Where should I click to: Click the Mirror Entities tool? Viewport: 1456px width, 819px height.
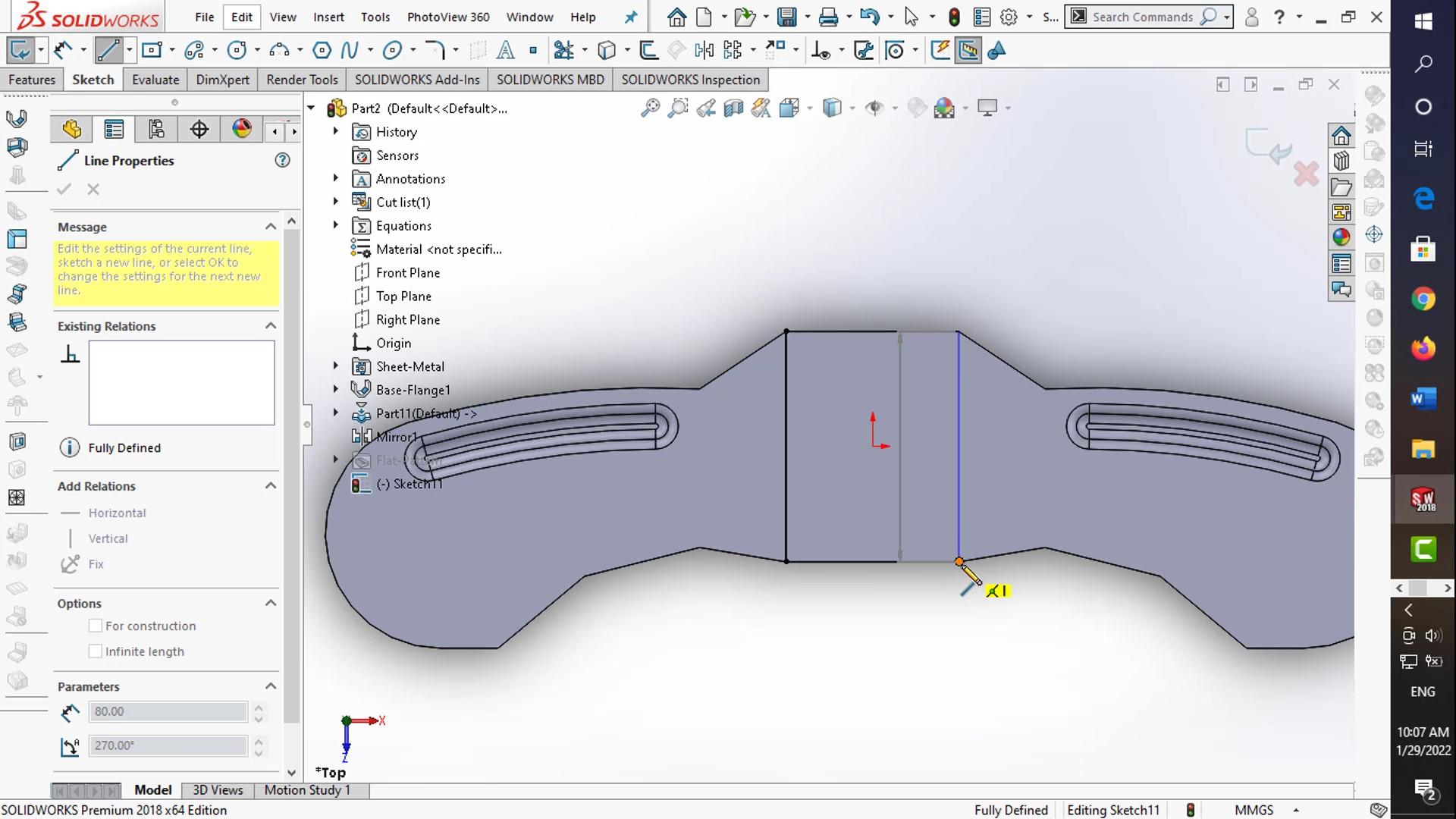point(704,51)
